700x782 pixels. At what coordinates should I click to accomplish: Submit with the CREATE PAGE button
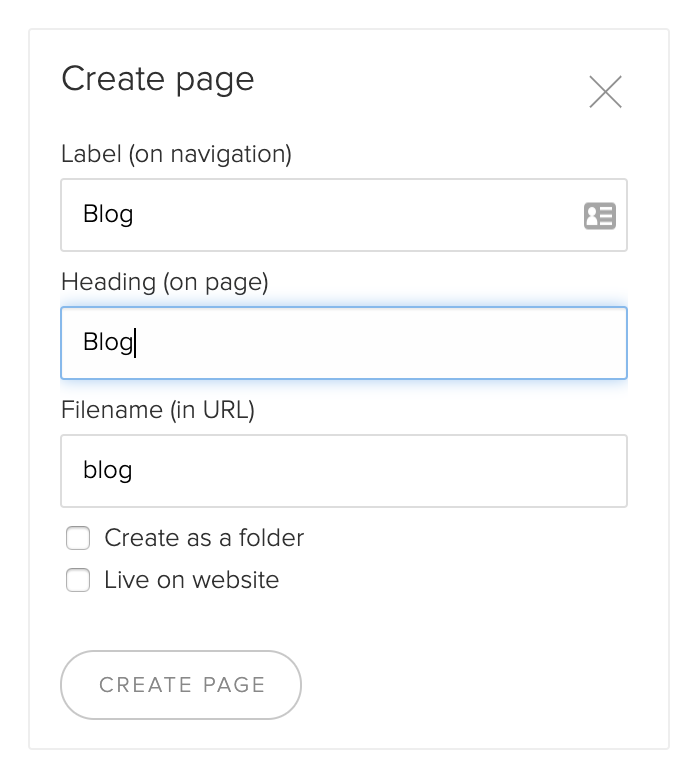tap(181, 685)
